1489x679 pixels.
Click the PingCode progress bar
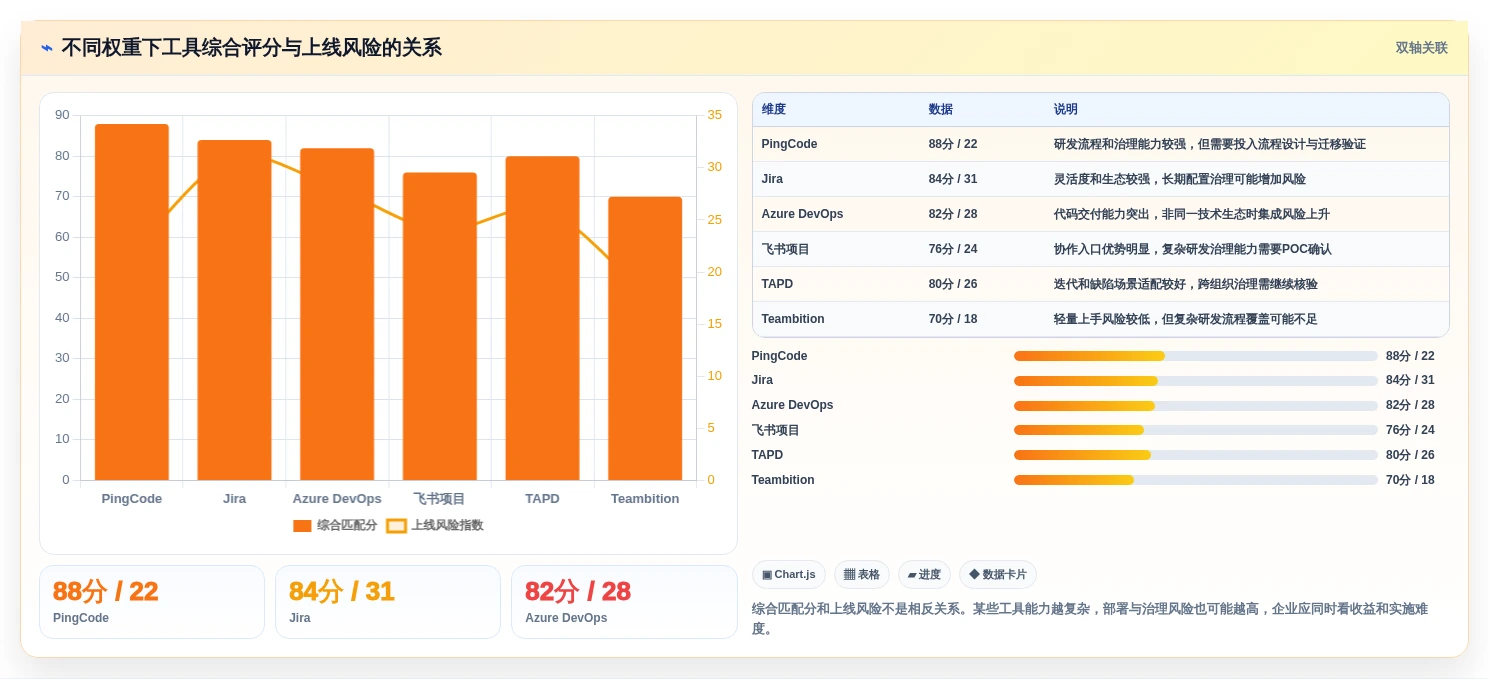tap(1196, 356)
